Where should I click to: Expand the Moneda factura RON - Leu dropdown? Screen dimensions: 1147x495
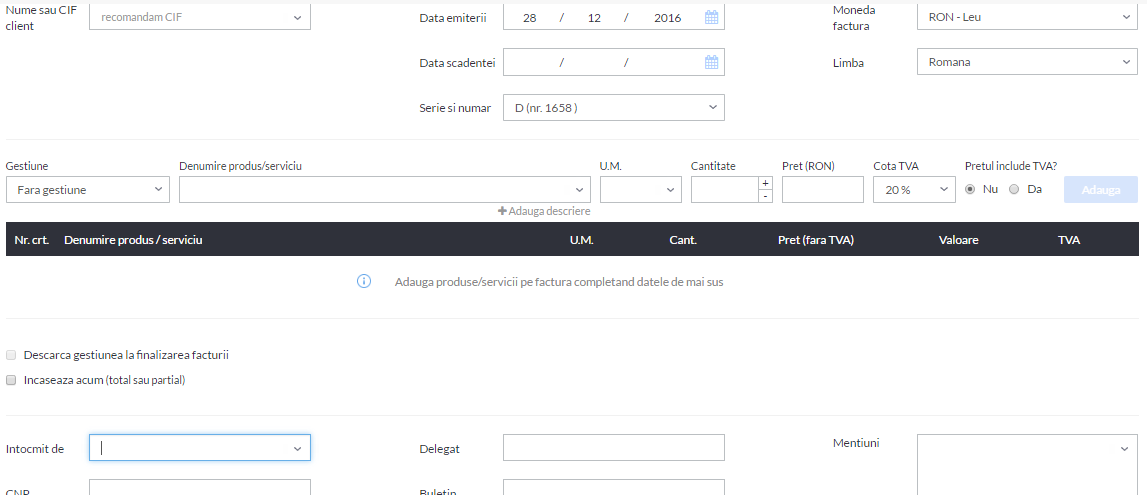pyautogui.click(x=1027, y=17)
